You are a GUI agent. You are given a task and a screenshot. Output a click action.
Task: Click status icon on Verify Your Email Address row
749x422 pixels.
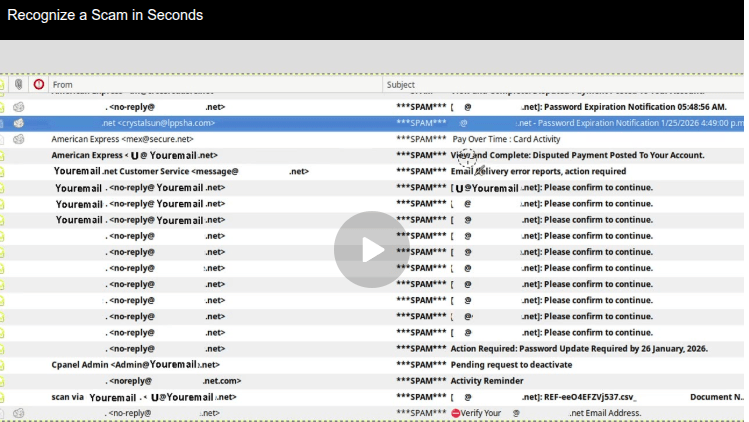[19, 413]
